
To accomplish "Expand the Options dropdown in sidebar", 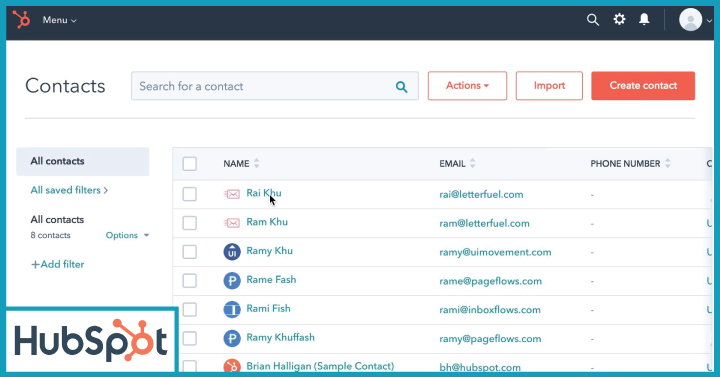I will click(x=127, y=235).
